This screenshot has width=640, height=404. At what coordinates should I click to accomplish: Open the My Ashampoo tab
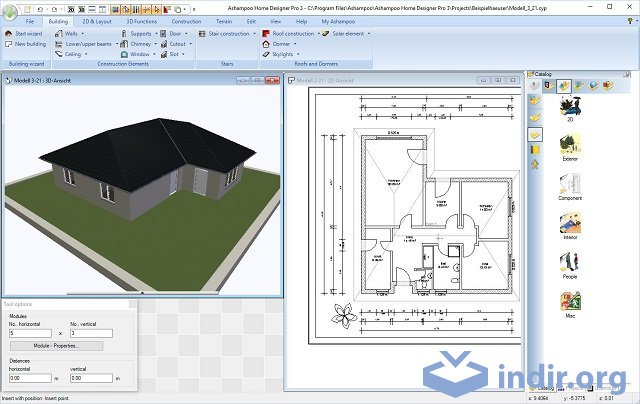(x=338, y=21)
